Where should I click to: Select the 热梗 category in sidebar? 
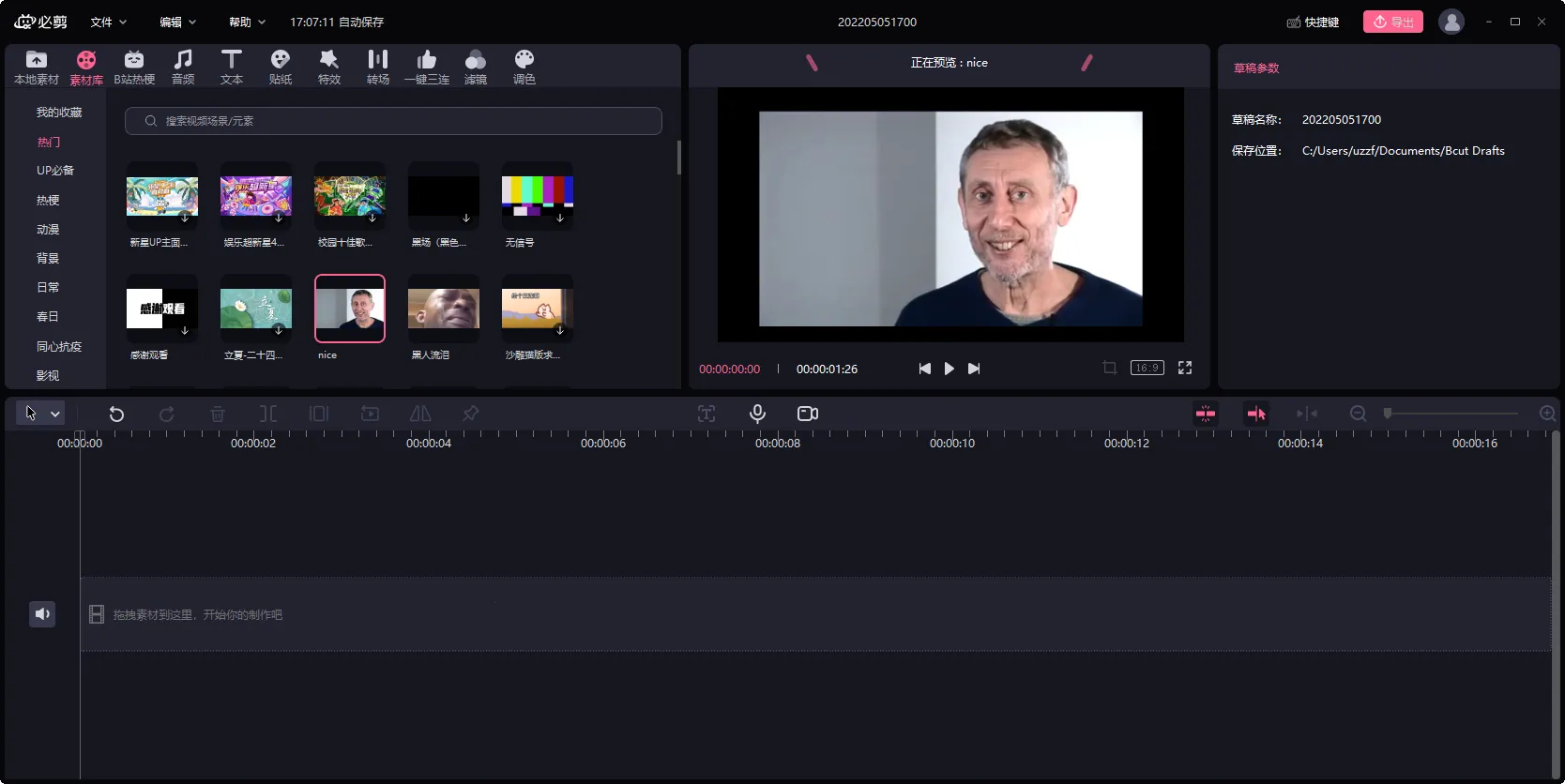[x=48, y=200]
